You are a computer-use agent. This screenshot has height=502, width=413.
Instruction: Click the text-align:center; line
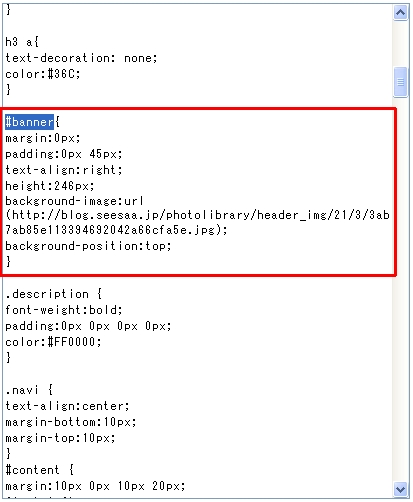(67, 406)
